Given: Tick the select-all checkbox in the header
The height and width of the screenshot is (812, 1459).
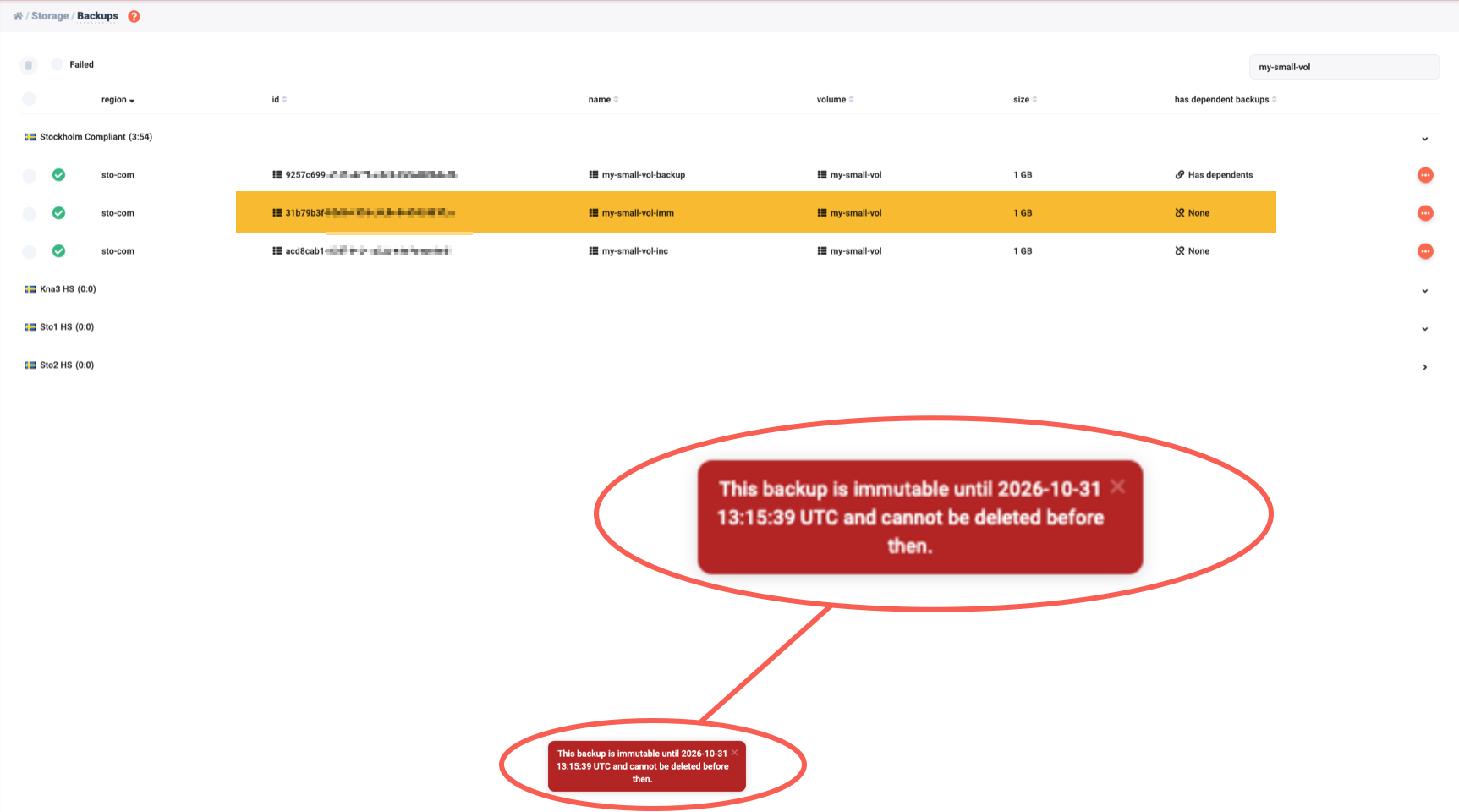Looking at the screenshot, I should 29,99.
